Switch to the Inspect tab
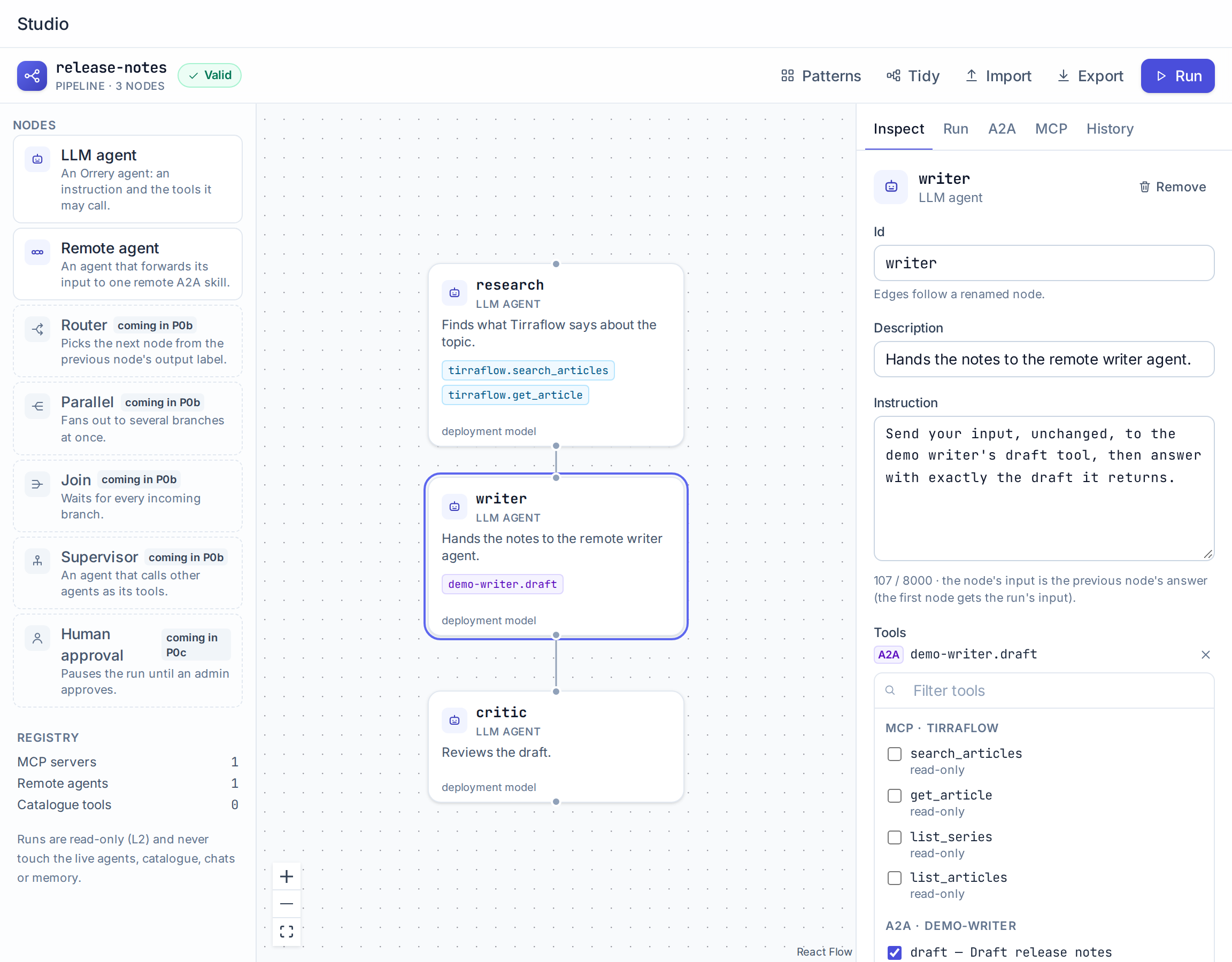Viewport: 1232px width, 962px height. pyautogui.click(x=899, y=129)
